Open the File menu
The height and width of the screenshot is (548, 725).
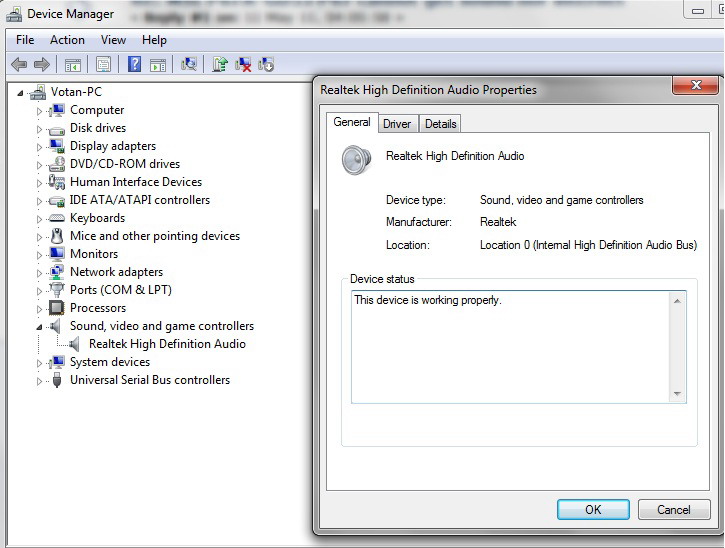[25, 40]
